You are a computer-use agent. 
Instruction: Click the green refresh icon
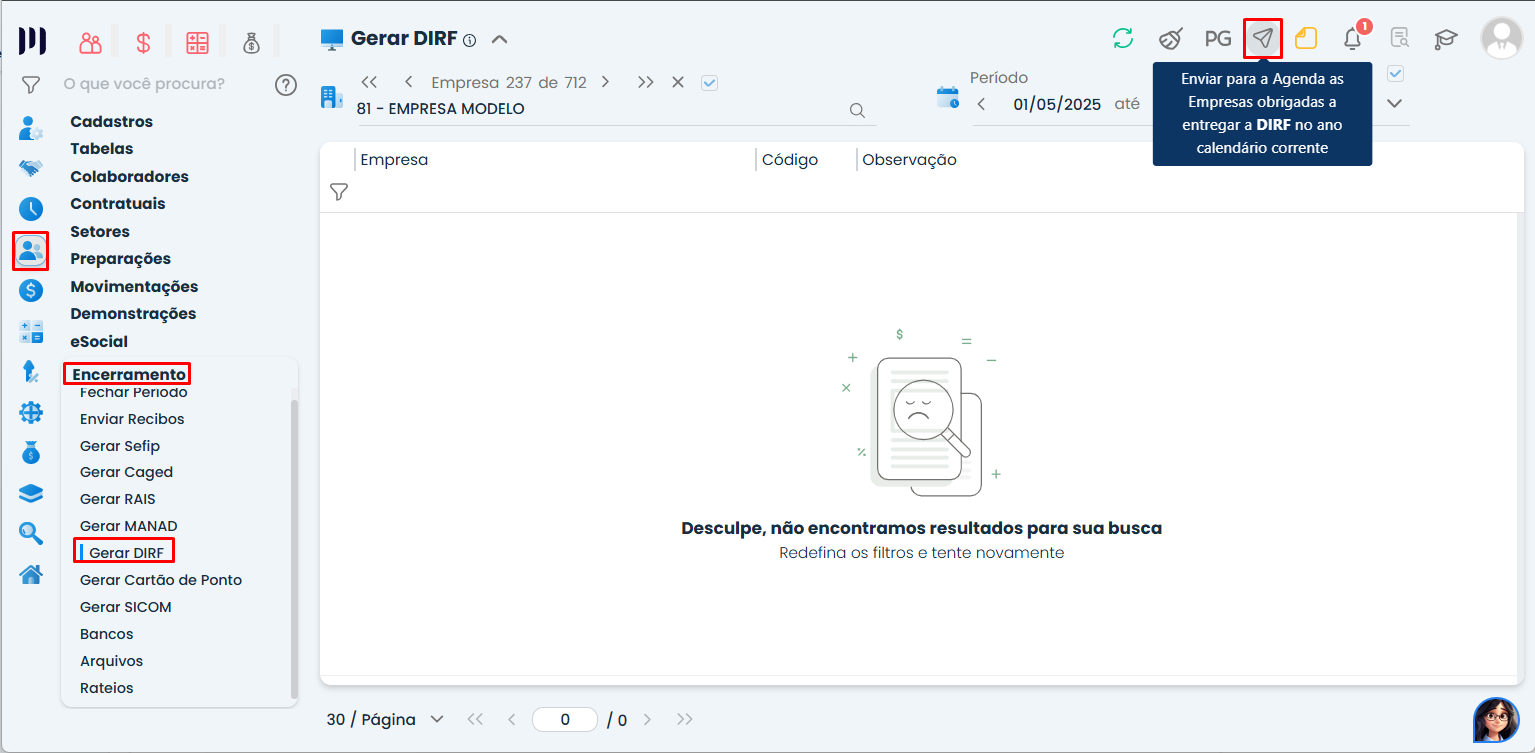click(1123, 39)
